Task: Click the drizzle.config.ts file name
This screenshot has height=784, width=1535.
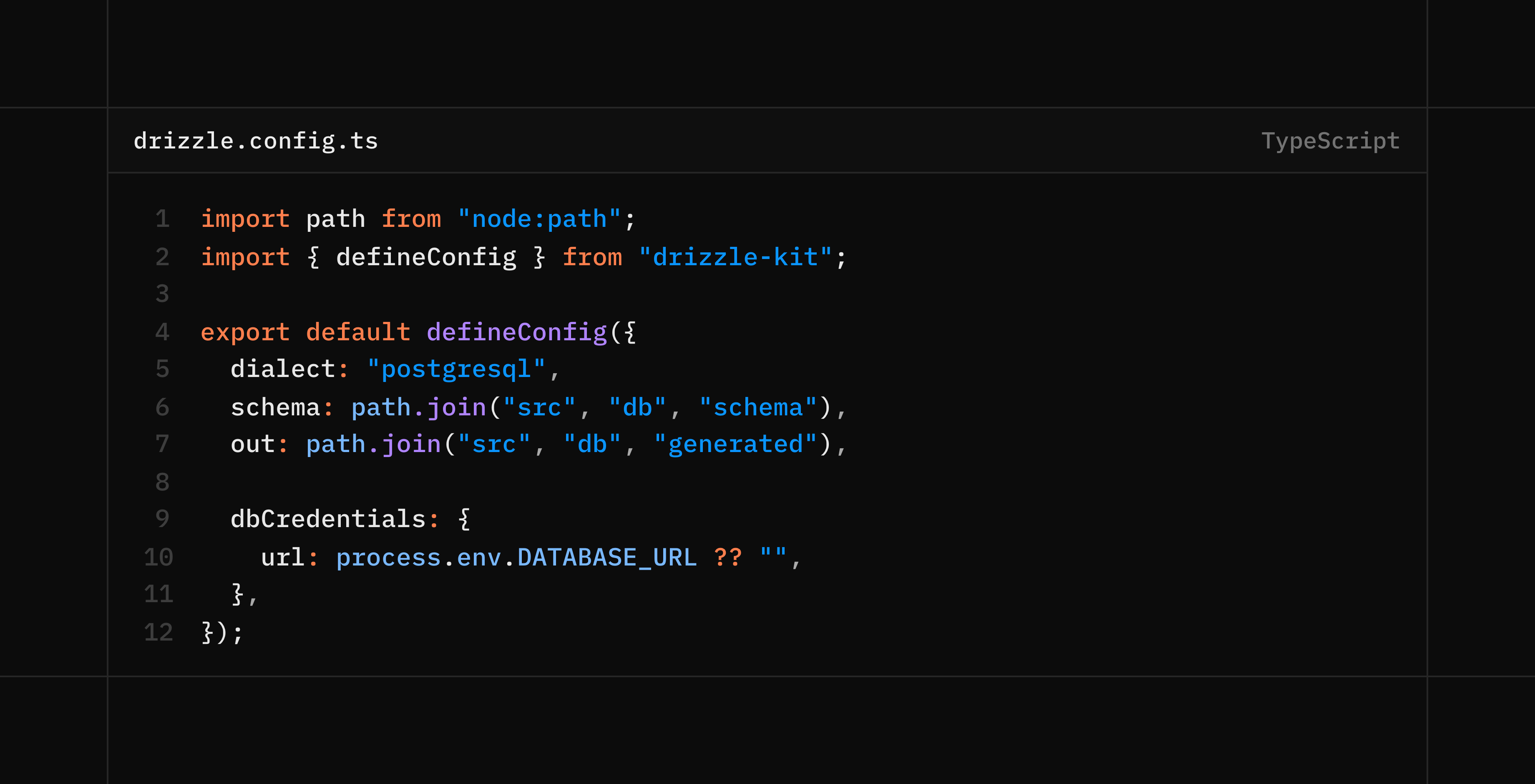Action: (256, 141)
